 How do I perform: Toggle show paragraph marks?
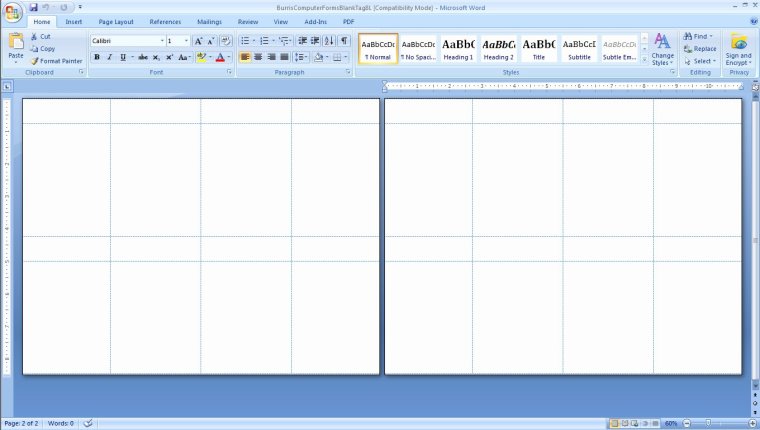(344, 41)
